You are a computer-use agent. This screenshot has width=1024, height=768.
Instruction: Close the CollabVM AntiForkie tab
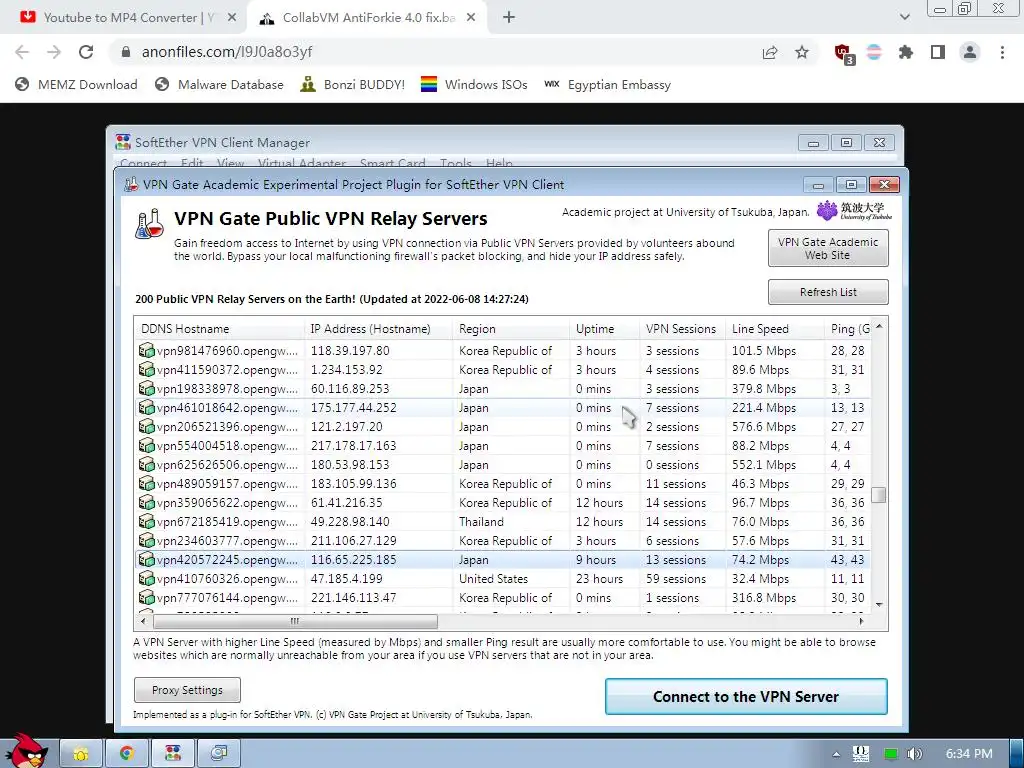471,18
